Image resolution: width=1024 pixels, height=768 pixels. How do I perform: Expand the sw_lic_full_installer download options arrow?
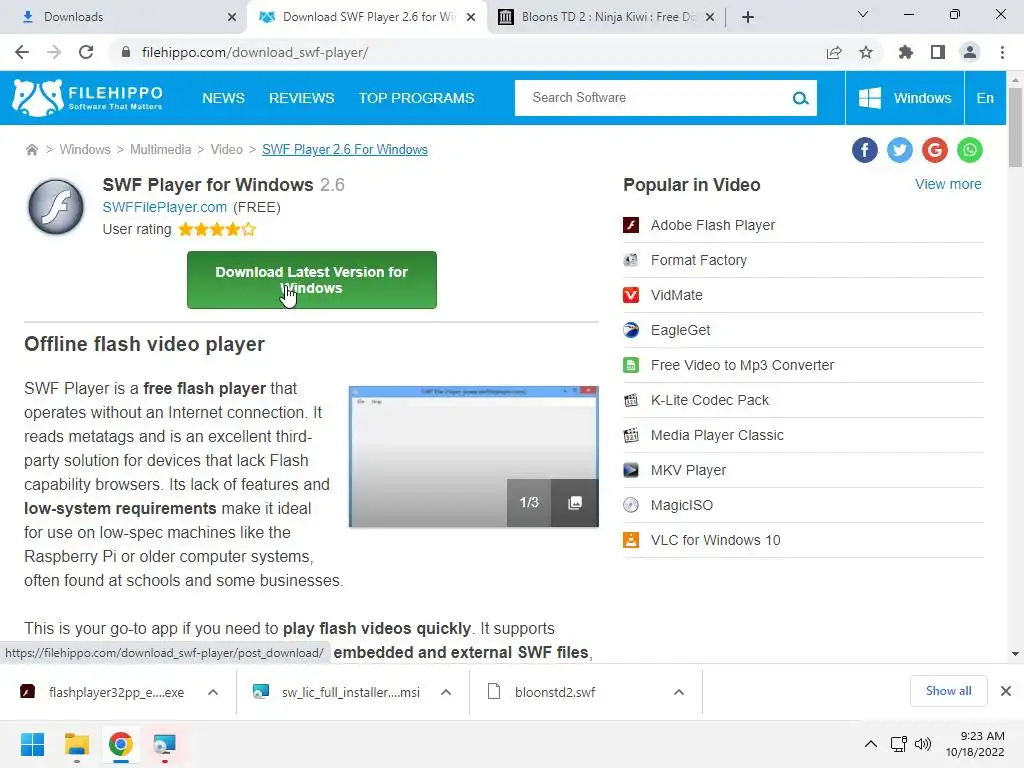[446, 692]
